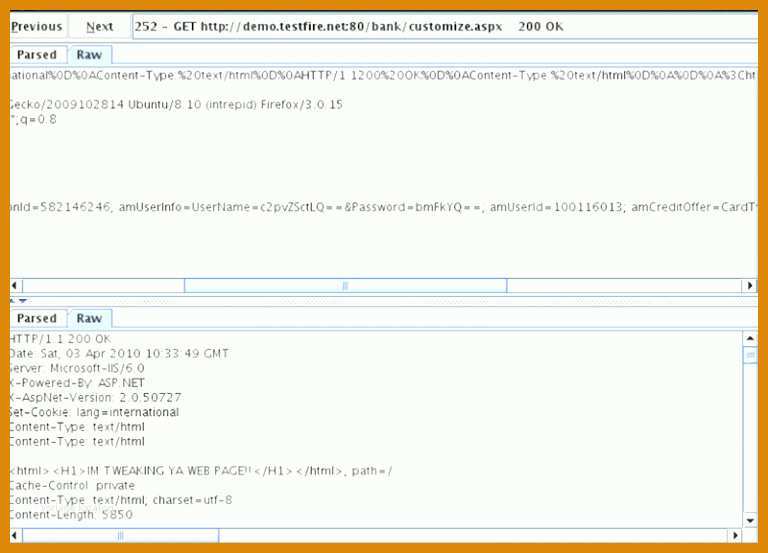Viewport: 768px width, 553px height.
Task: Click the 'charset=utf-8' Content-Type line
Action: pos(121,500)
